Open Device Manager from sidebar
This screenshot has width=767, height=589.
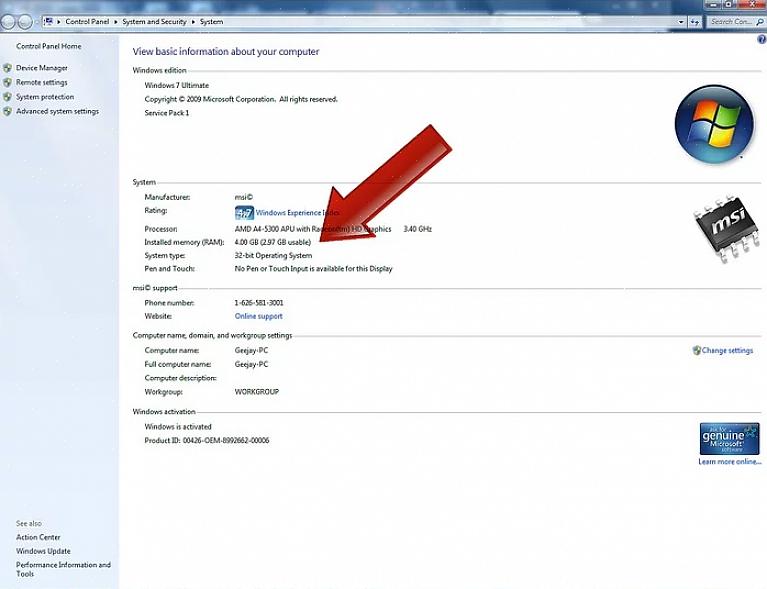[x=42, y=68]
